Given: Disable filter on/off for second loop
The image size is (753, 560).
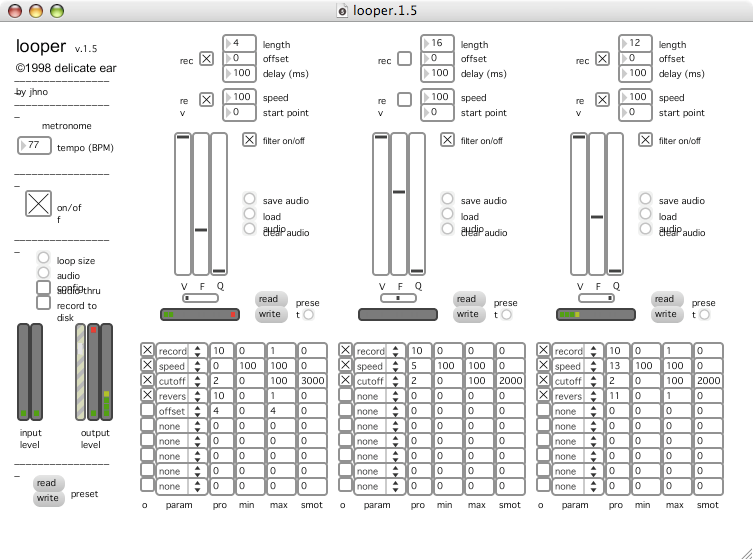Looking at the screenshot, I should click(447, 140).
